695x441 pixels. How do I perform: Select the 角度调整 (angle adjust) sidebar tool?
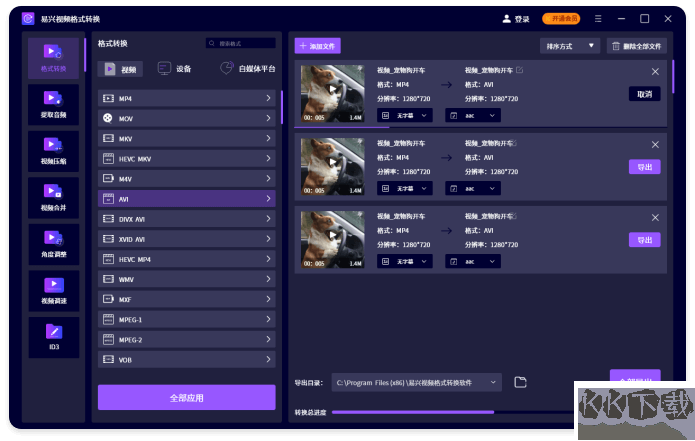[x=53, y=241]
